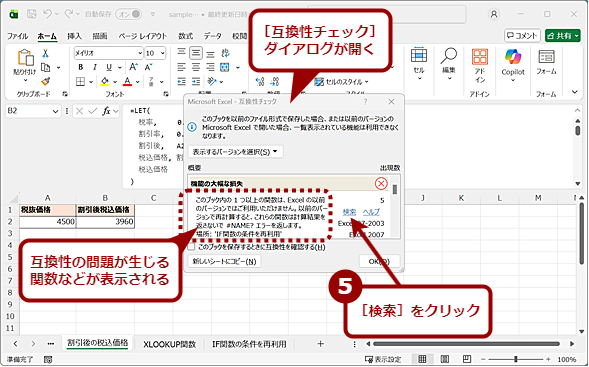Click the 検索 link in dialog
This screenshot has height=367, width=589.
pyautogui.click(x=349, y=212)
